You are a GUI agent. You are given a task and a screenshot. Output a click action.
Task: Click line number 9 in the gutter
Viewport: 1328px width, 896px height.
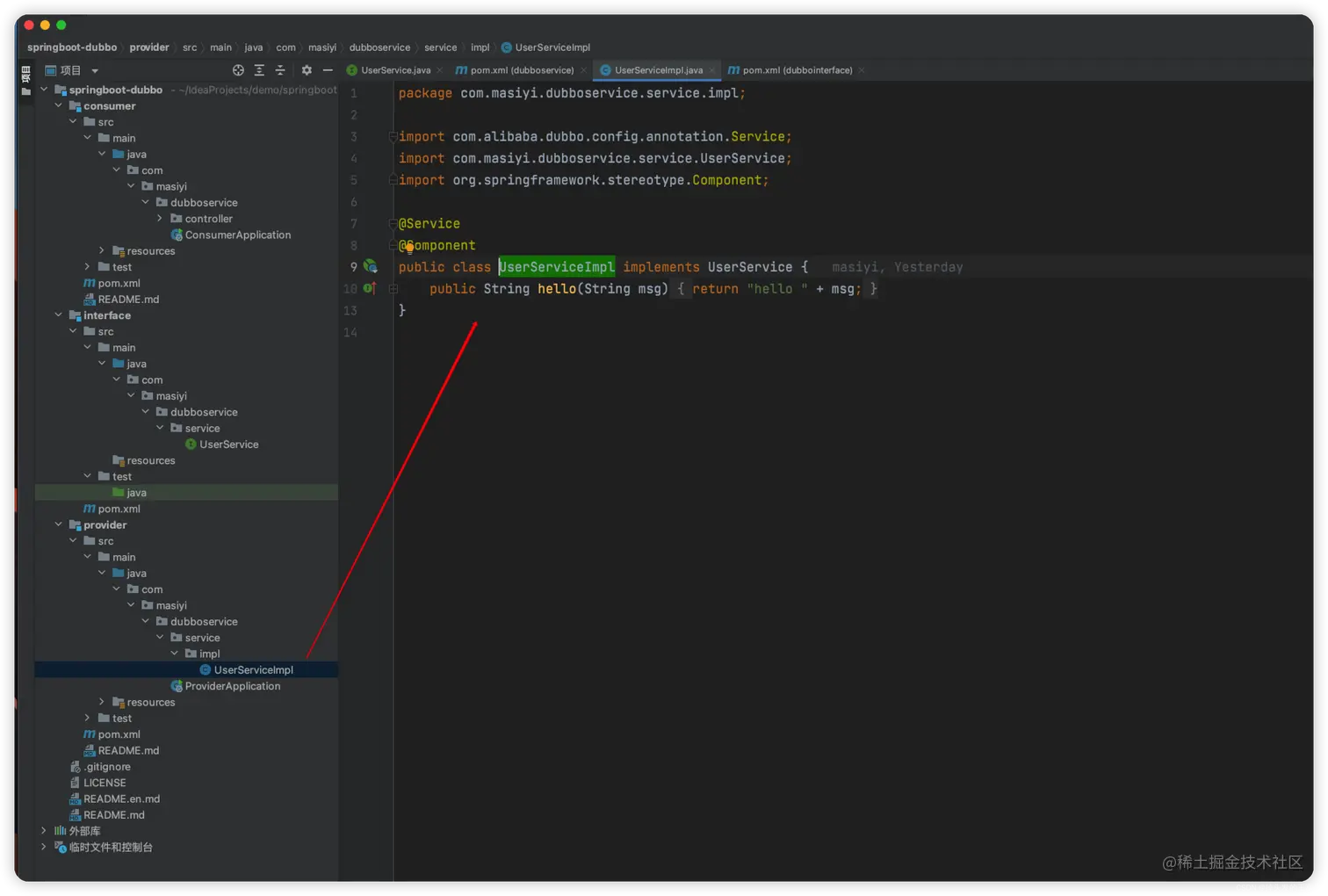point(354,267)
